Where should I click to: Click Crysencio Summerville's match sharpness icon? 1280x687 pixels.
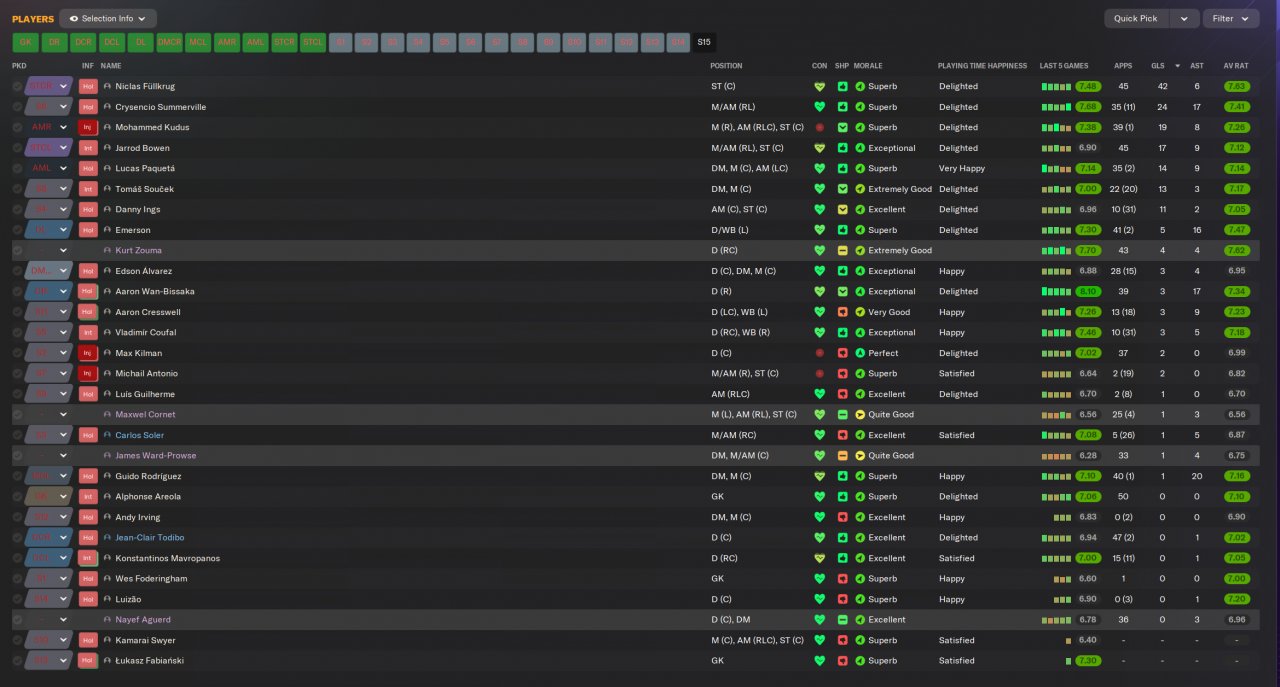coord(842,107)
